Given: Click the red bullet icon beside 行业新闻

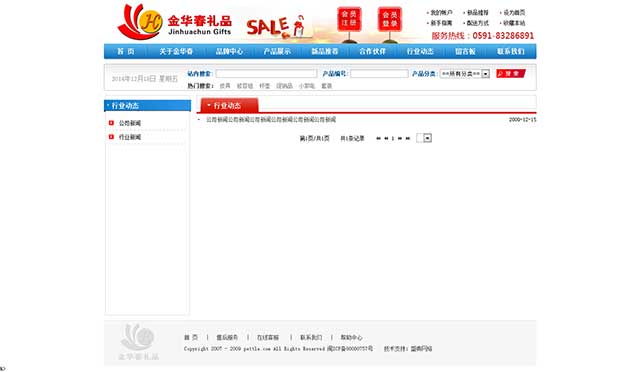Looking at the screenshot, I should (111, 137).
